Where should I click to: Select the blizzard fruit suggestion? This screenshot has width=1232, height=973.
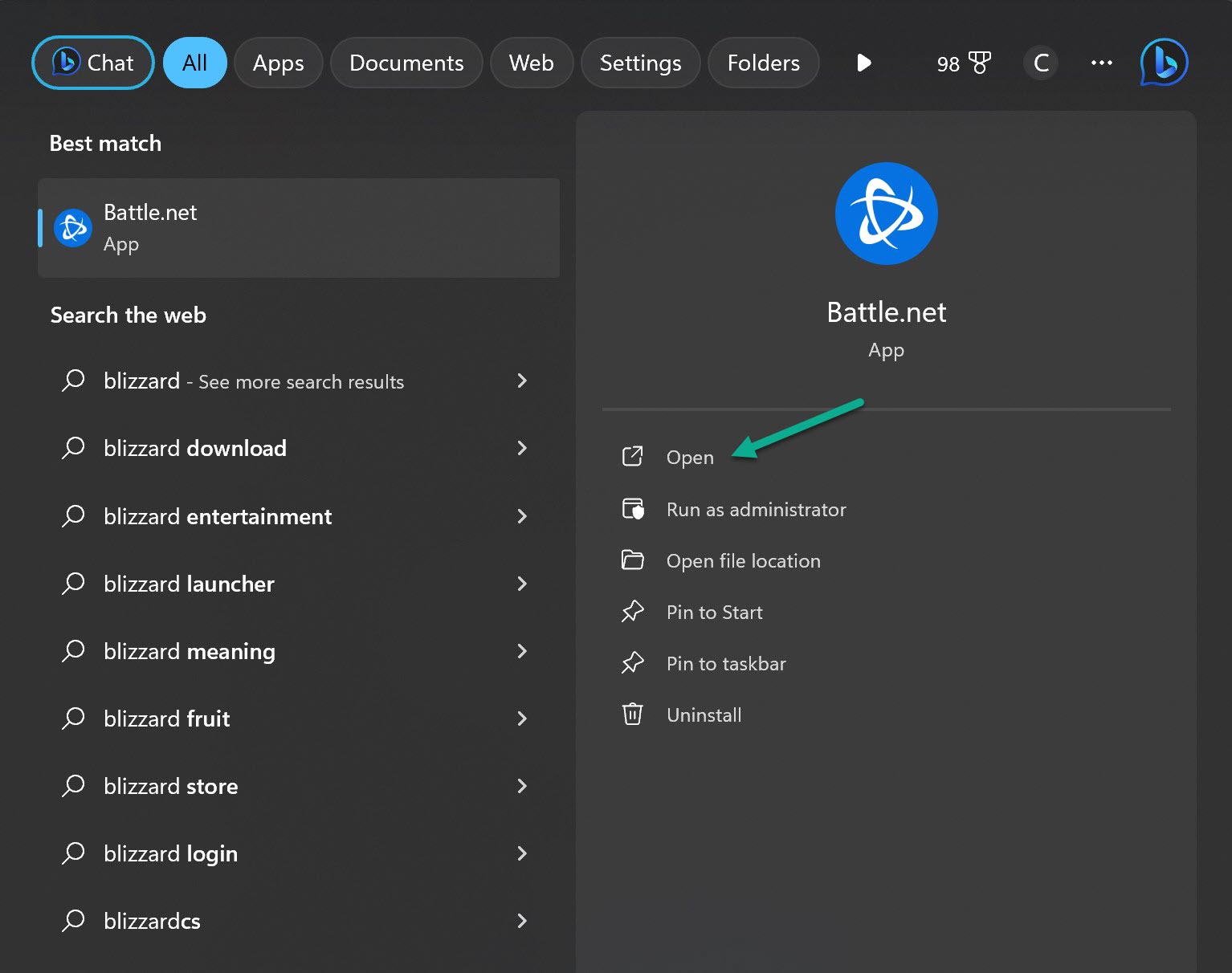tap(299, 719)
